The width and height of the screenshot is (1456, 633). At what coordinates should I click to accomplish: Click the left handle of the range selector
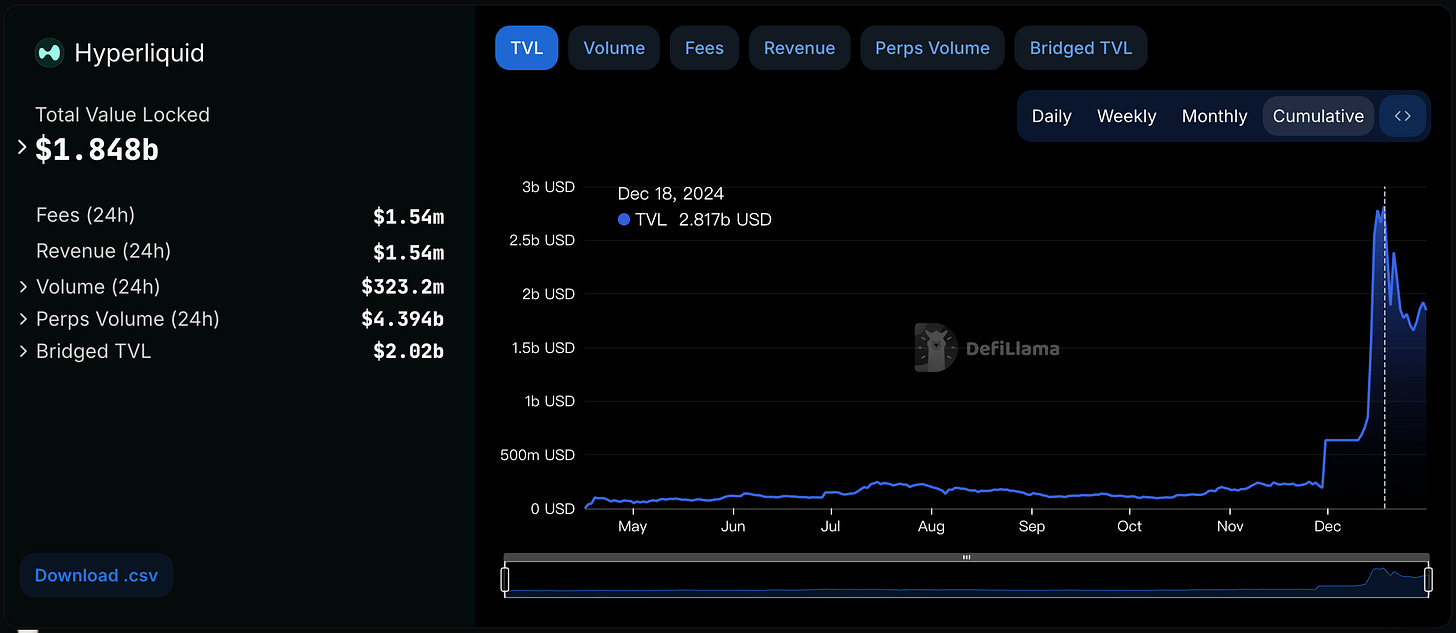point(506,578)
